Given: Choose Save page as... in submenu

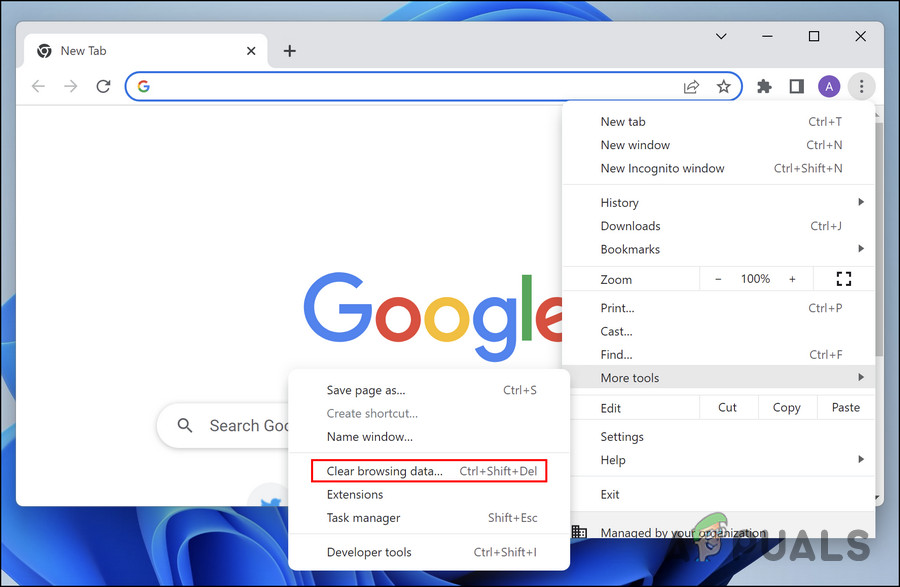Looking at the screenshot, I should [429, 390].
